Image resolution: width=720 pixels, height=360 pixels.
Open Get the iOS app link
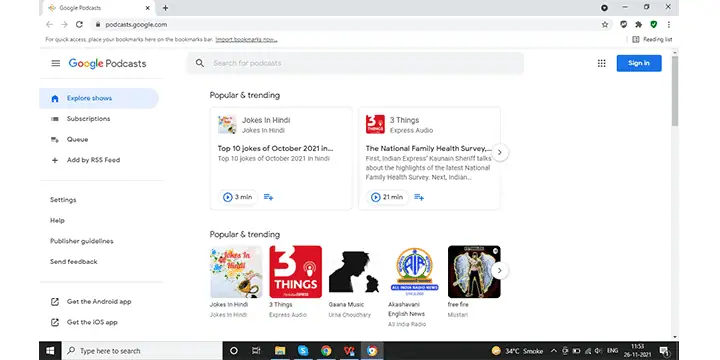click(92, 322)
